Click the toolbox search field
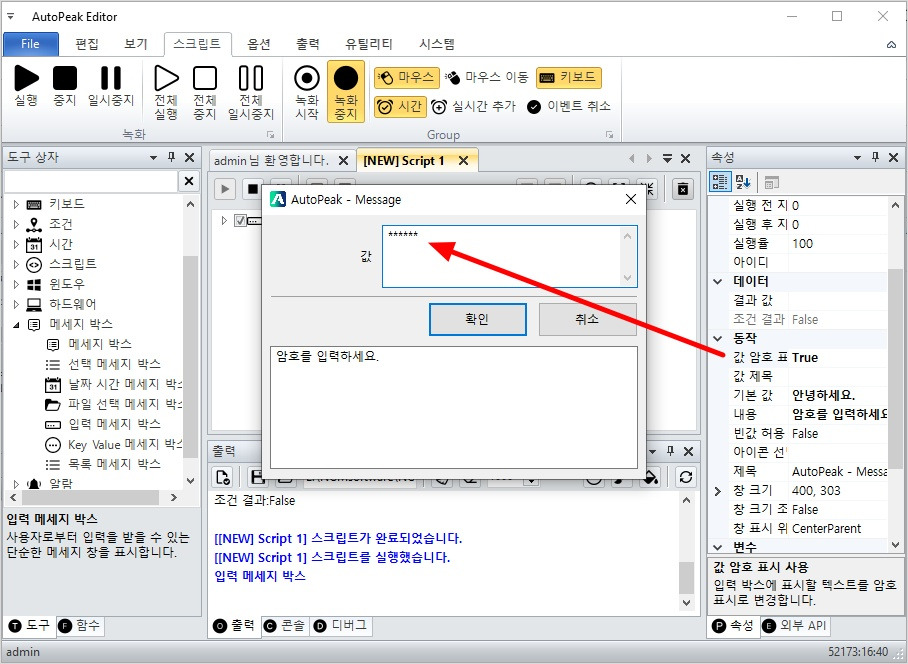The image size is (908, 664). point(91,181)
